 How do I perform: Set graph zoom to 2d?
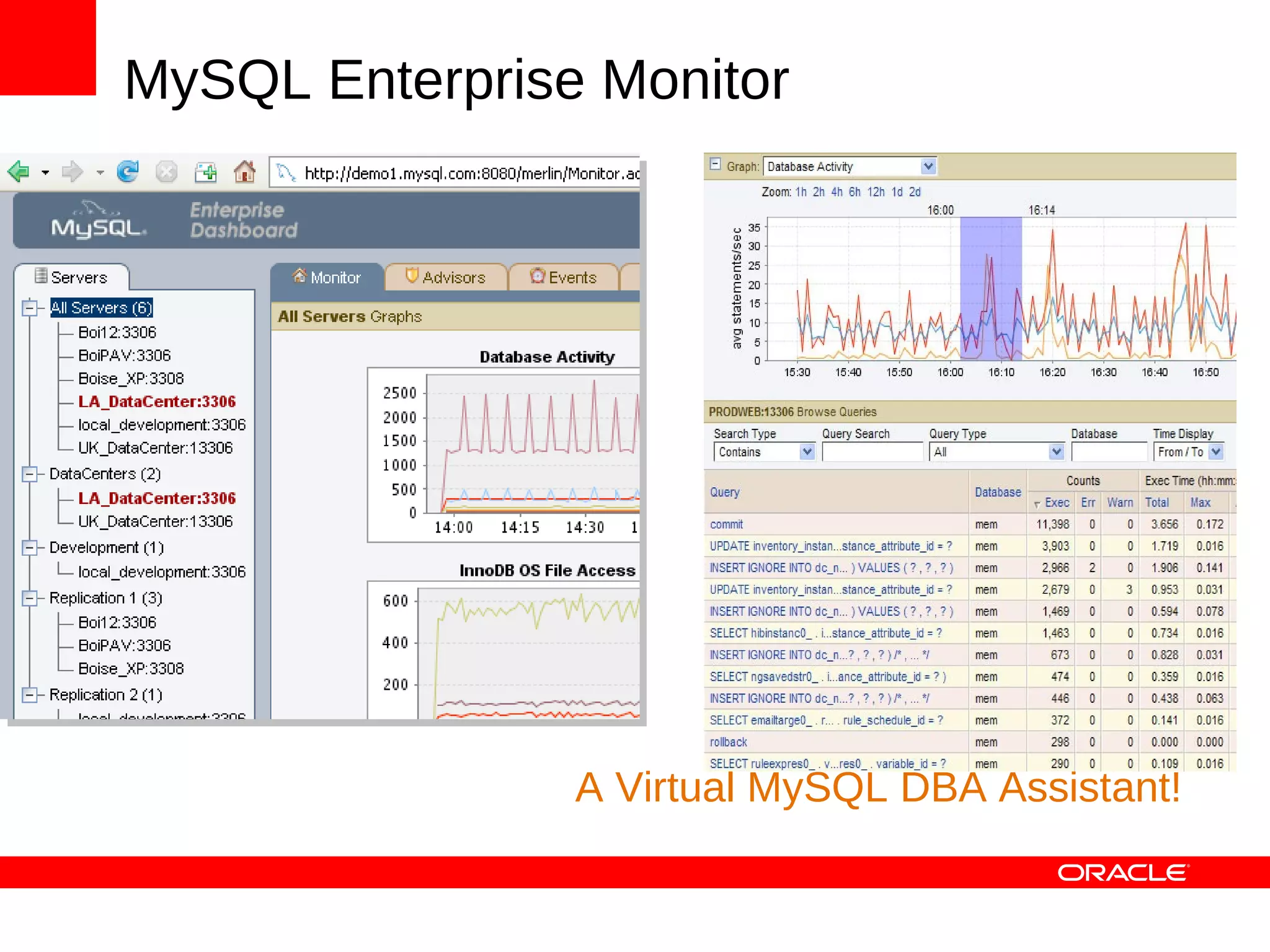coord(915,192)
